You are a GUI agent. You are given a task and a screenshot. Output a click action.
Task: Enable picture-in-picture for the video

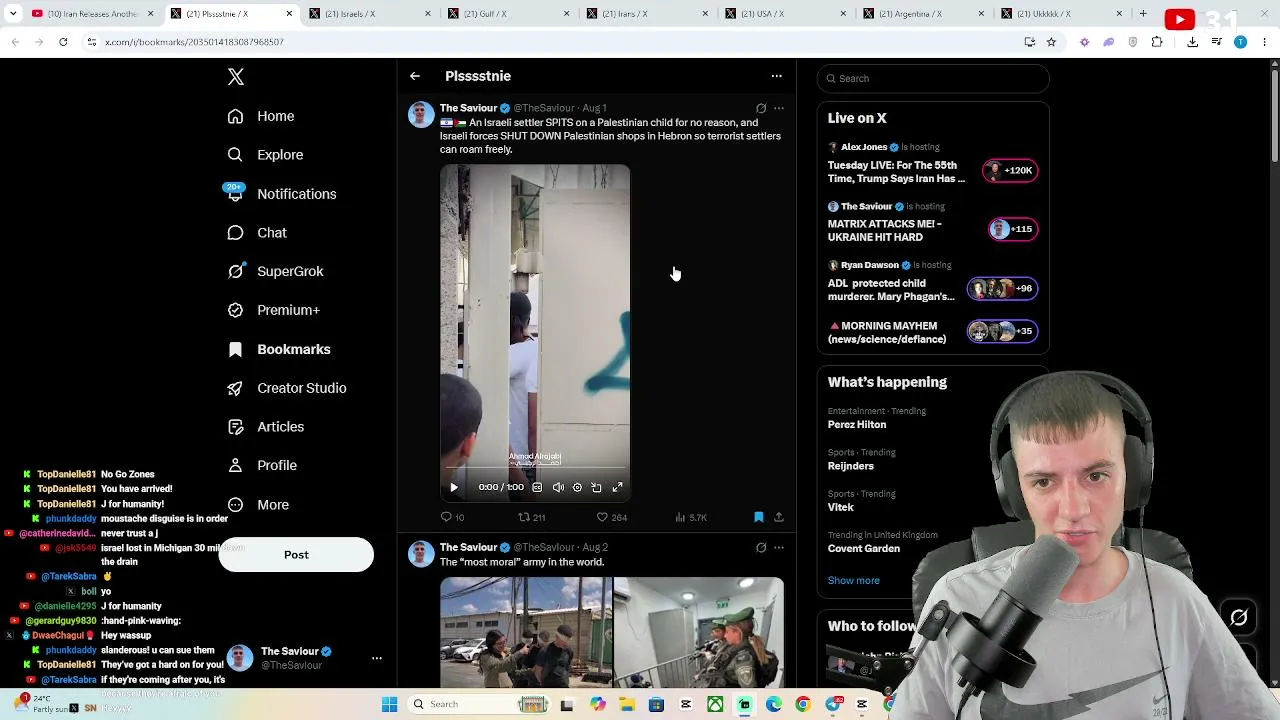pos(597,487)
